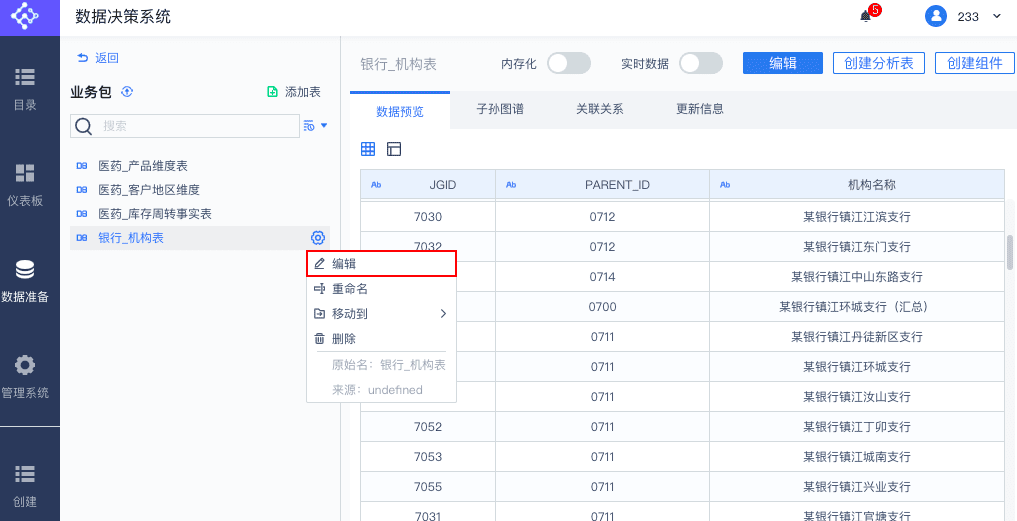Switch to field layout view icon
This screenshot has height=521, width=1017.
394,149
